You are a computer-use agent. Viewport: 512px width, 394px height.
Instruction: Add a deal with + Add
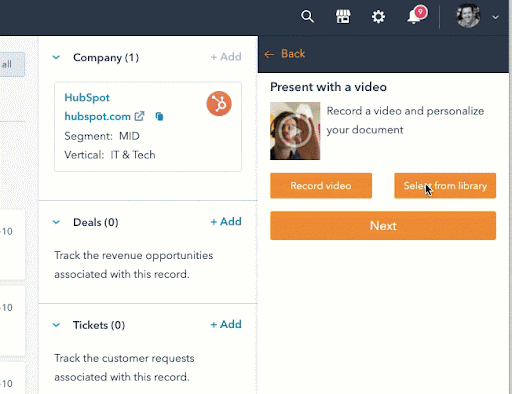226,221
